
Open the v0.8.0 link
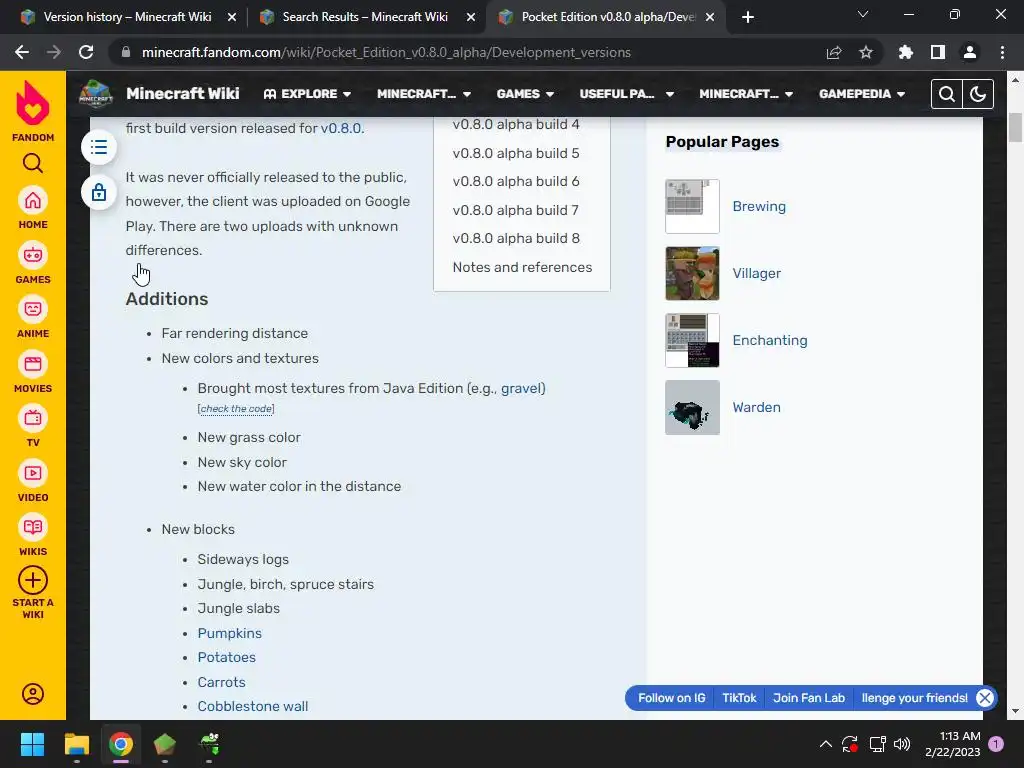341,128
